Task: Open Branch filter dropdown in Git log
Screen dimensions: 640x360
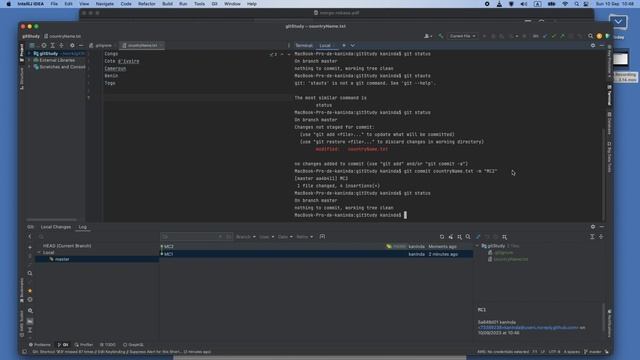Action: point(245,237)
